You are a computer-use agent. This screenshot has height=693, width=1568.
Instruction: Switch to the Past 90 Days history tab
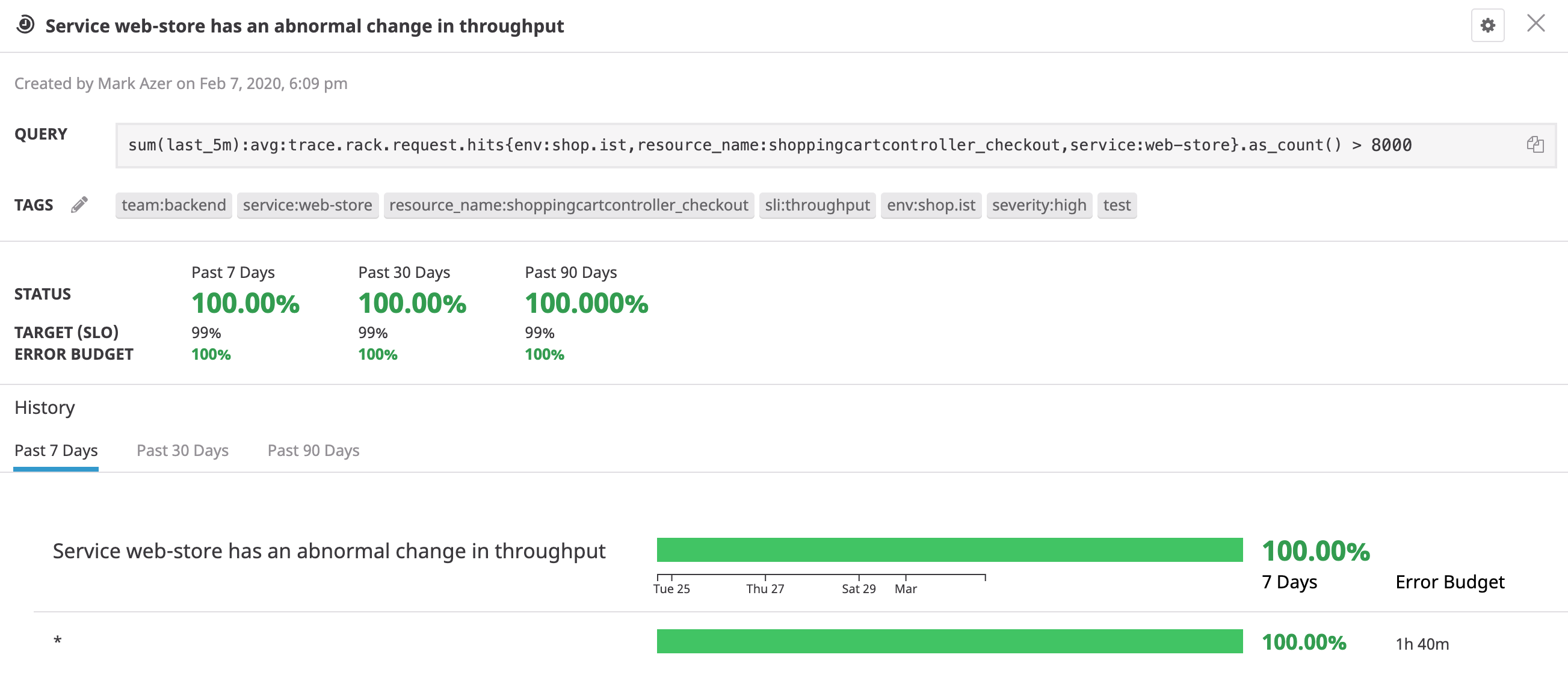(313, 450)
